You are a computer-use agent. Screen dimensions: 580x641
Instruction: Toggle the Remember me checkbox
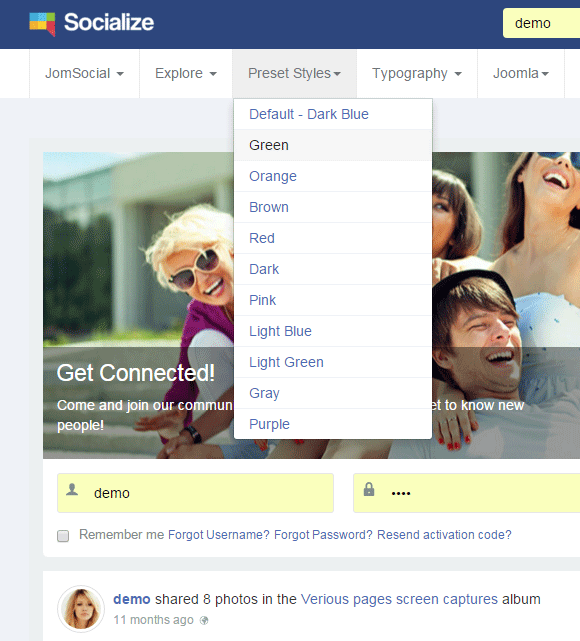click(63, 536)
